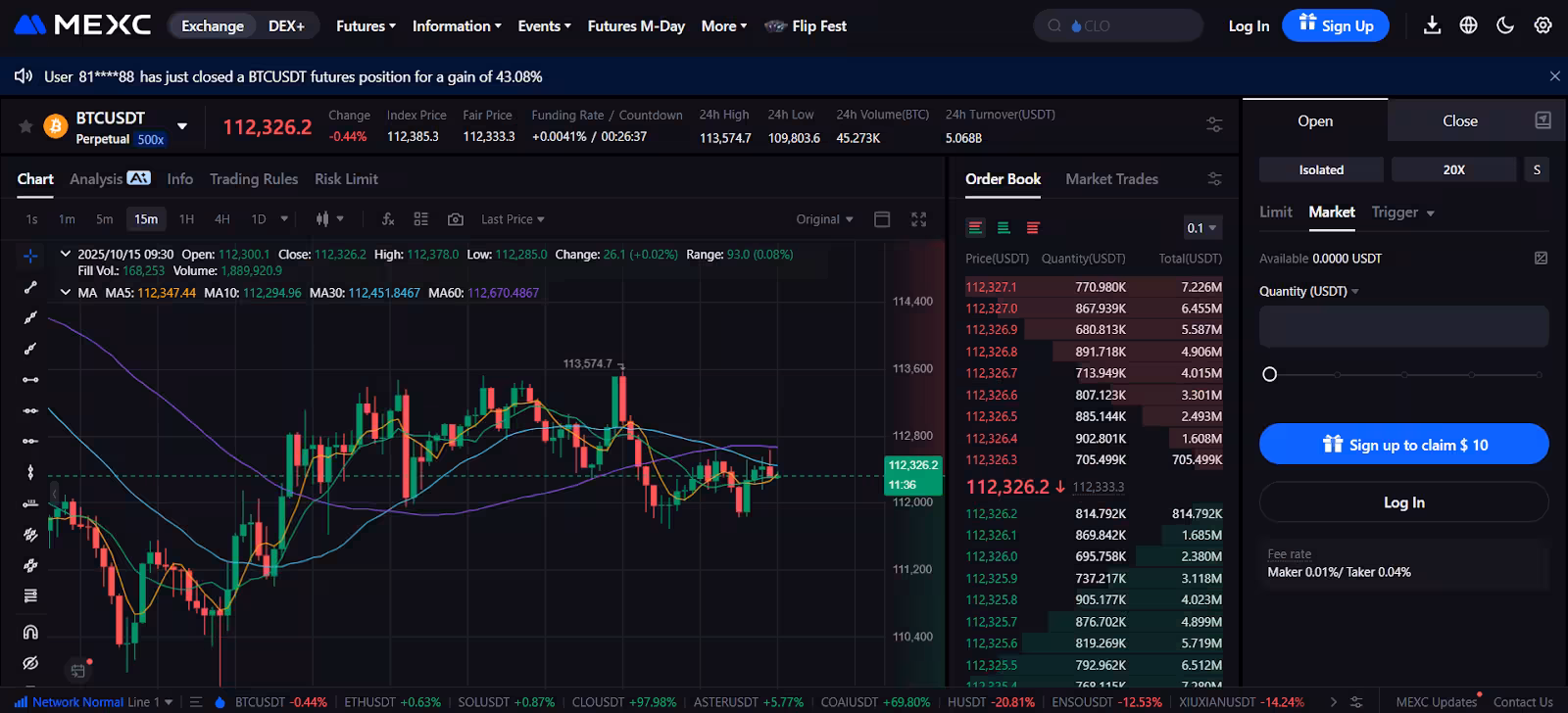Show both bids and asks order book view
The height and width of the screenshot is (713, 1568).
tap(975, 228)
